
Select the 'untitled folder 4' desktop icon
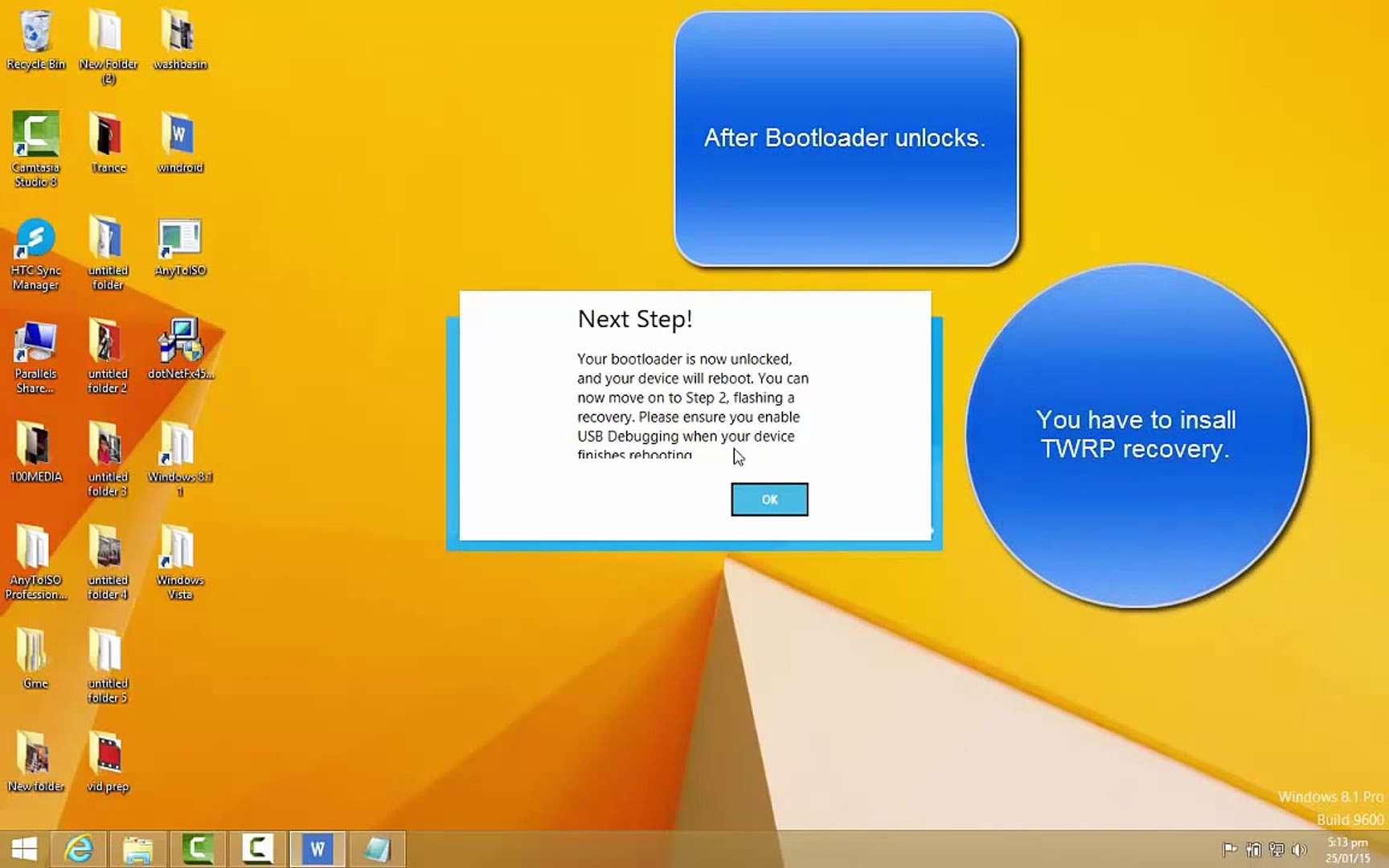point(108,563)
